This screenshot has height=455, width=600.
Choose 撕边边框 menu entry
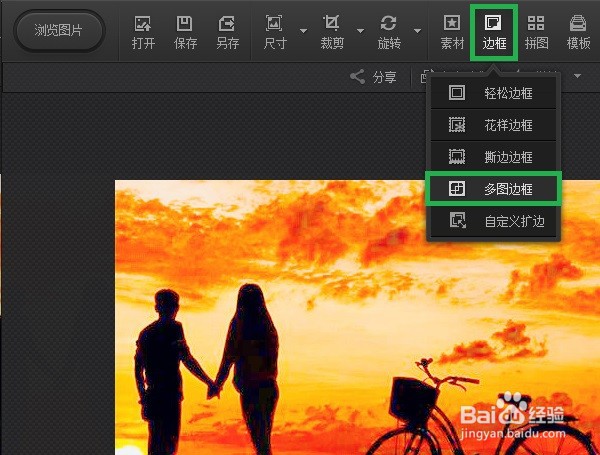click(493, 157)
